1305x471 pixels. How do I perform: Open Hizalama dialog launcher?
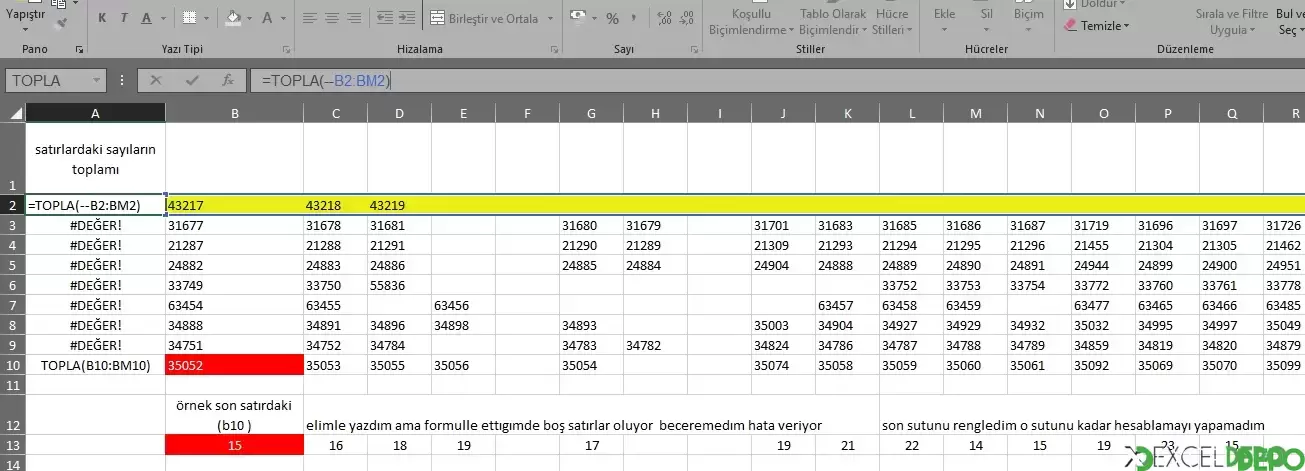[554, 48]
